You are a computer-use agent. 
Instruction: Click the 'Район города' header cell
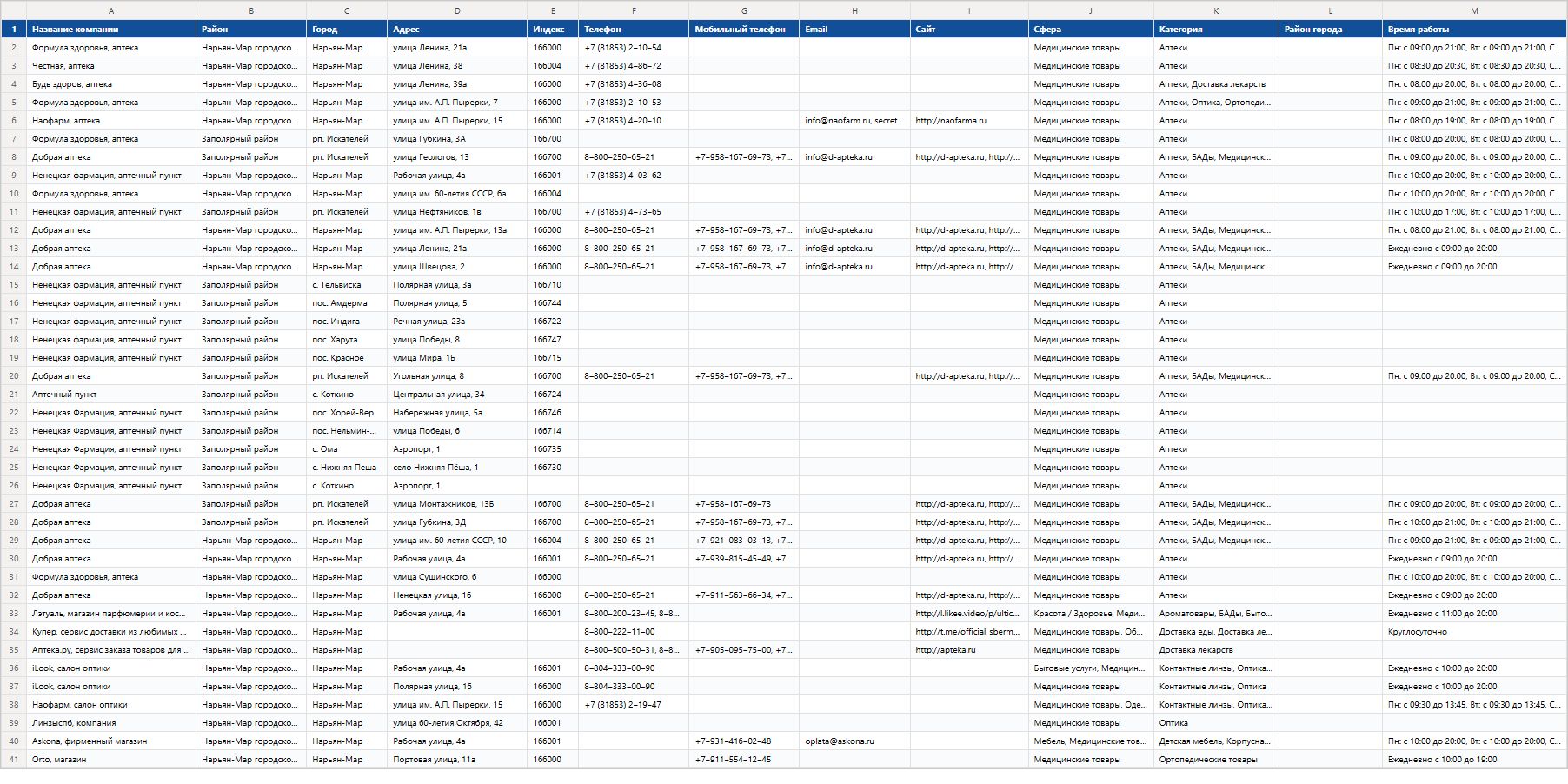pyautogui.click(x=1330, y=29)
